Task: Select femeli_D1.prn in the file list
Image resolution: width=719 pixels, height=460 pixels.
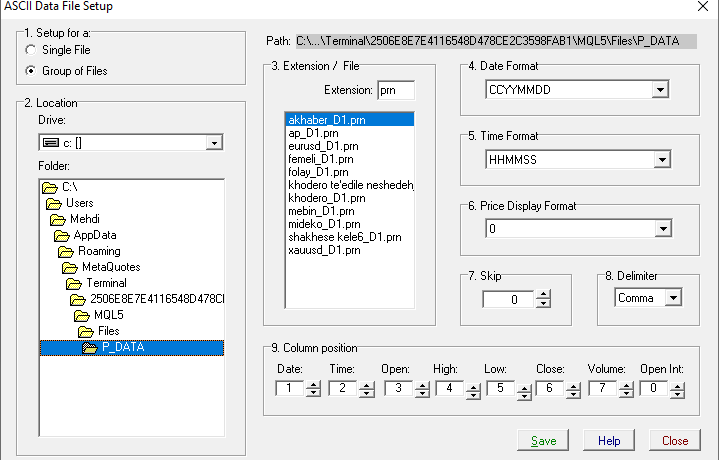Action: click(349, 159)
